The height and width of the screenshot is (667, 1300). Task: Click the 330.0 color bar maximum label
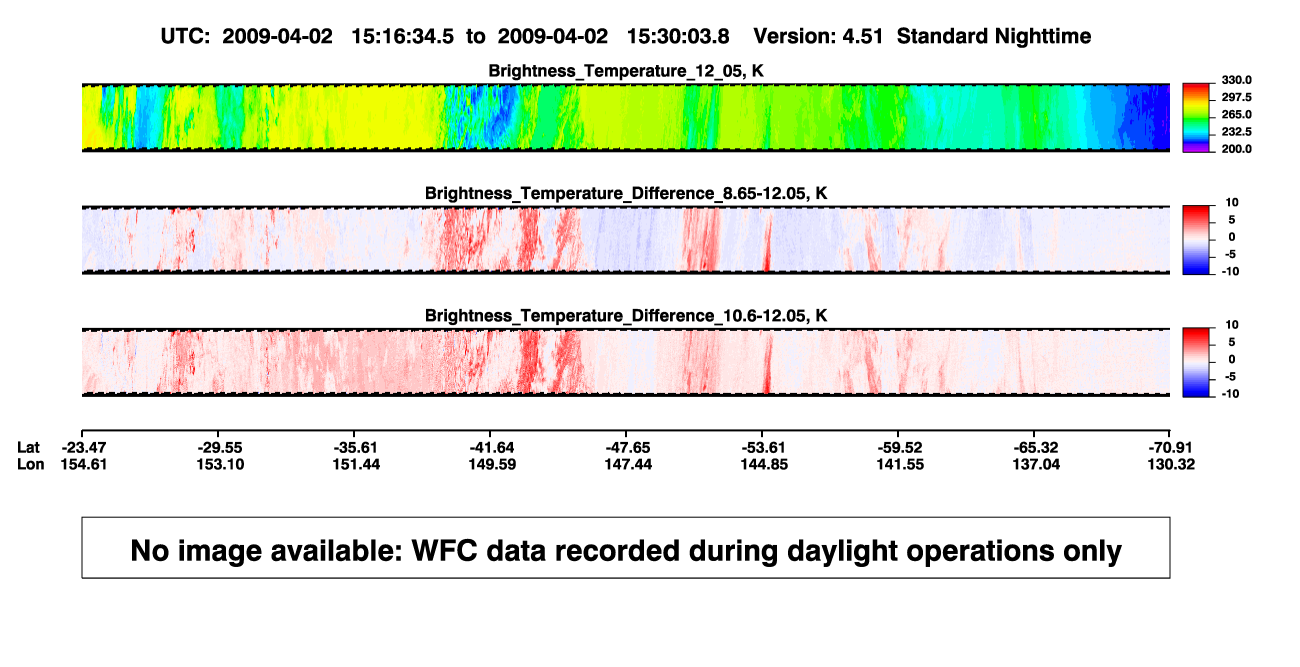coord(1235,80)
